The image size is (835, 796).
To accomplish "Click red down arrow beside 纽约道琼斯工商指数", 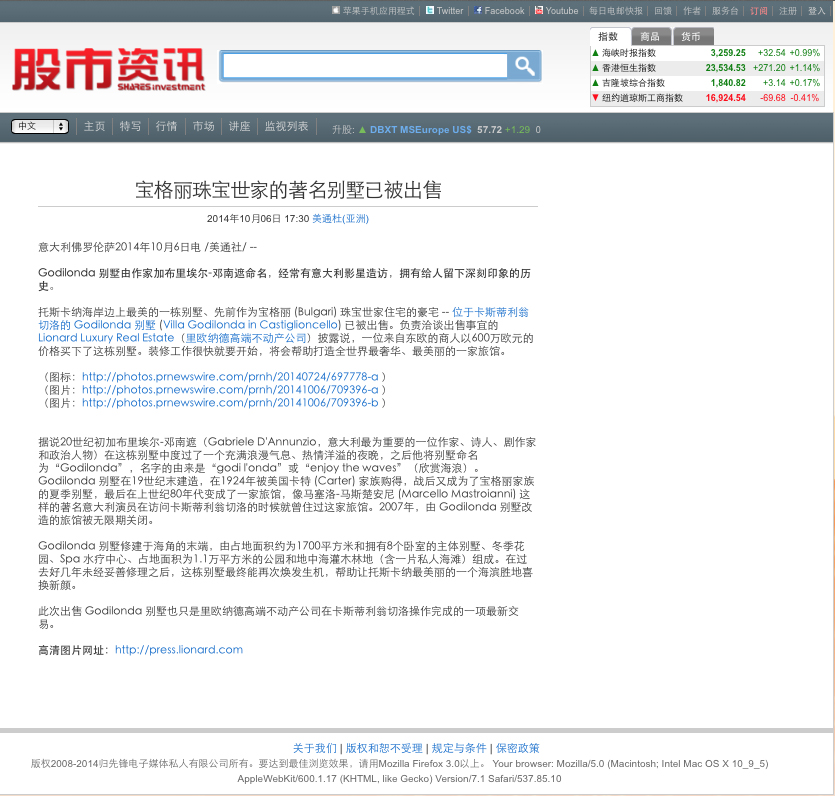I will 595,97.
